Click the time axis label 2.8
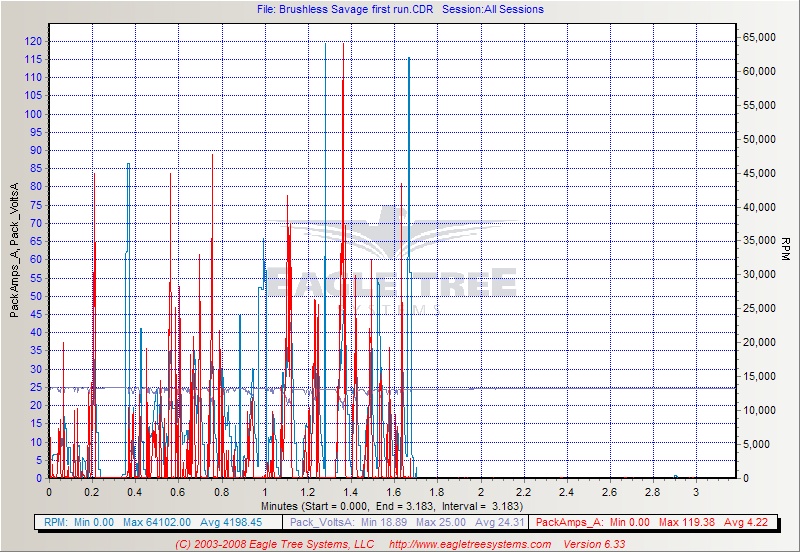Viewport: 800px width, 552px height. coord(653,492)
